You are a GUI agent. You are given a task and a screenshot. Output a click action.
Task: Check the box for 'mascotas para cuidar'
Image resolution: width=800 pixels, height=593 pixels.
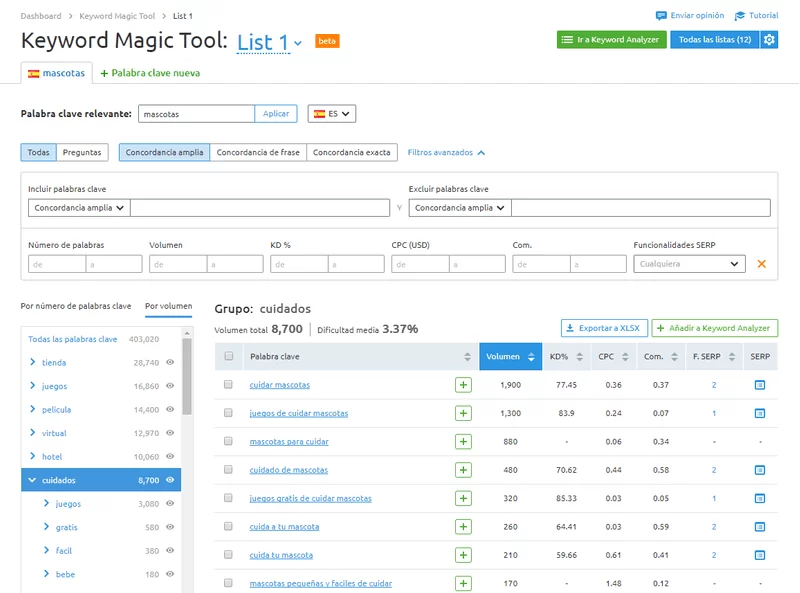click(228, 441)
